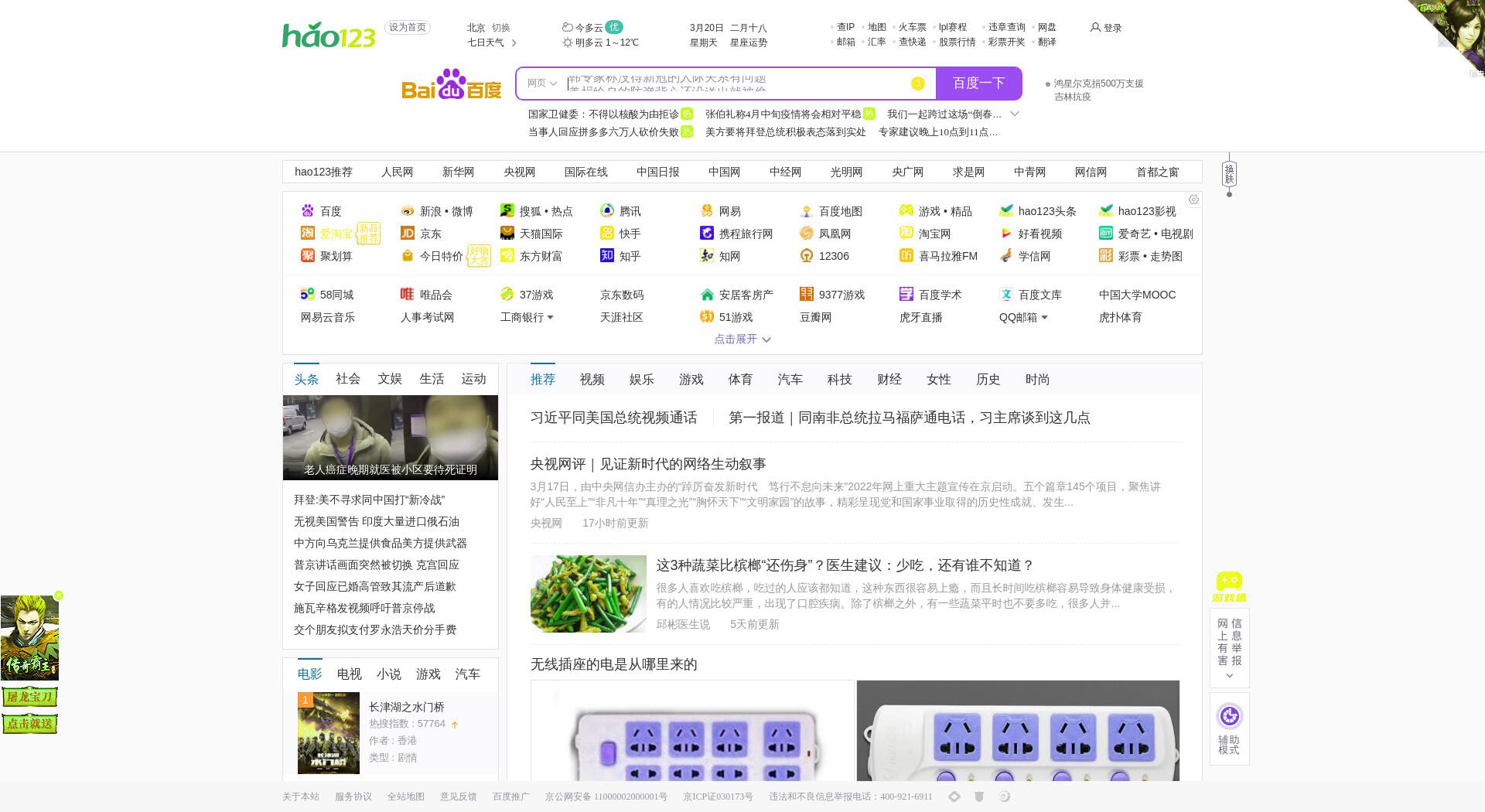The height and width of the screenshot is (812, 1485).
Task: Open the 长津湖之水门桥 movie poster
Action: tap(329, 733)
